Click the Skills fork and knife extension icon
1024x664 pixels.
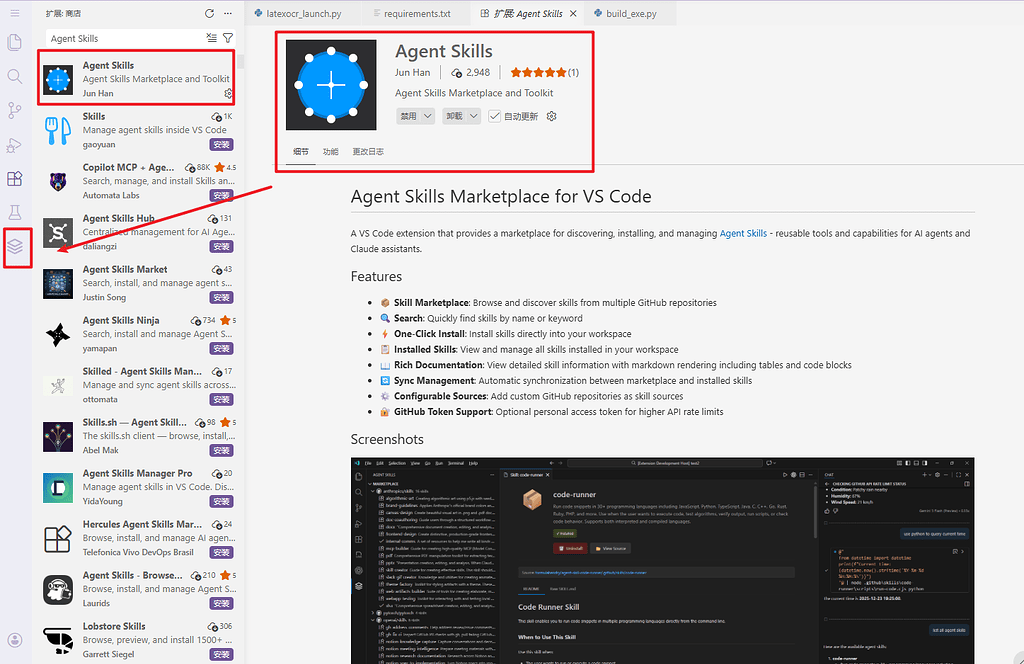coord(58,131)
